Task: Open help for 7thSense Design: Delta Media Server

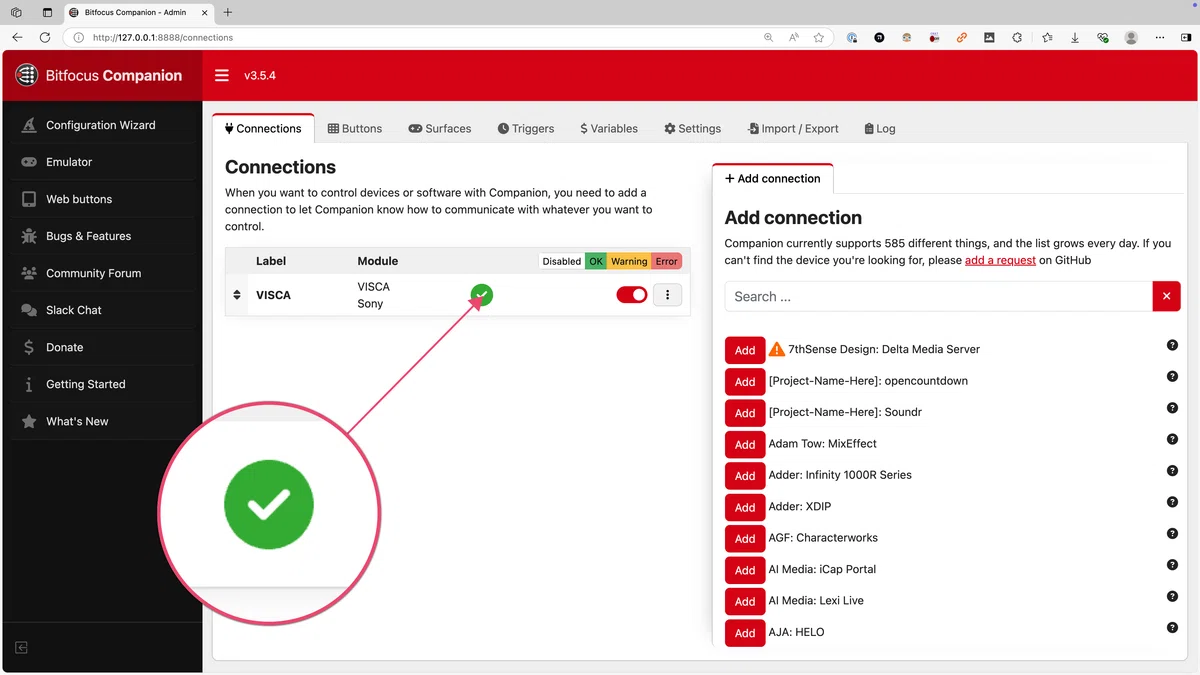Action: point(1172,345)
